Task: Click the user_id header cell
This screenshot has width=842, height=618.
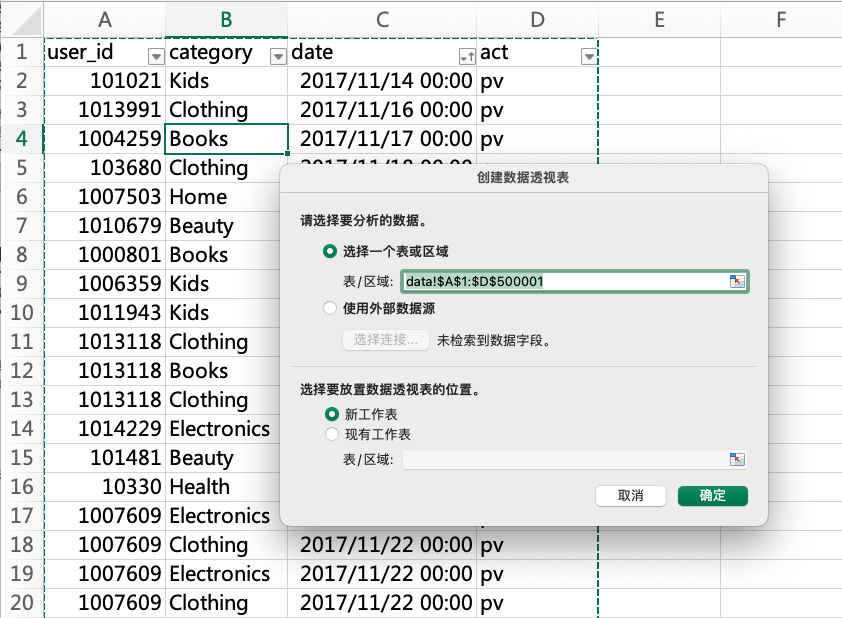Action: point(105,53)
